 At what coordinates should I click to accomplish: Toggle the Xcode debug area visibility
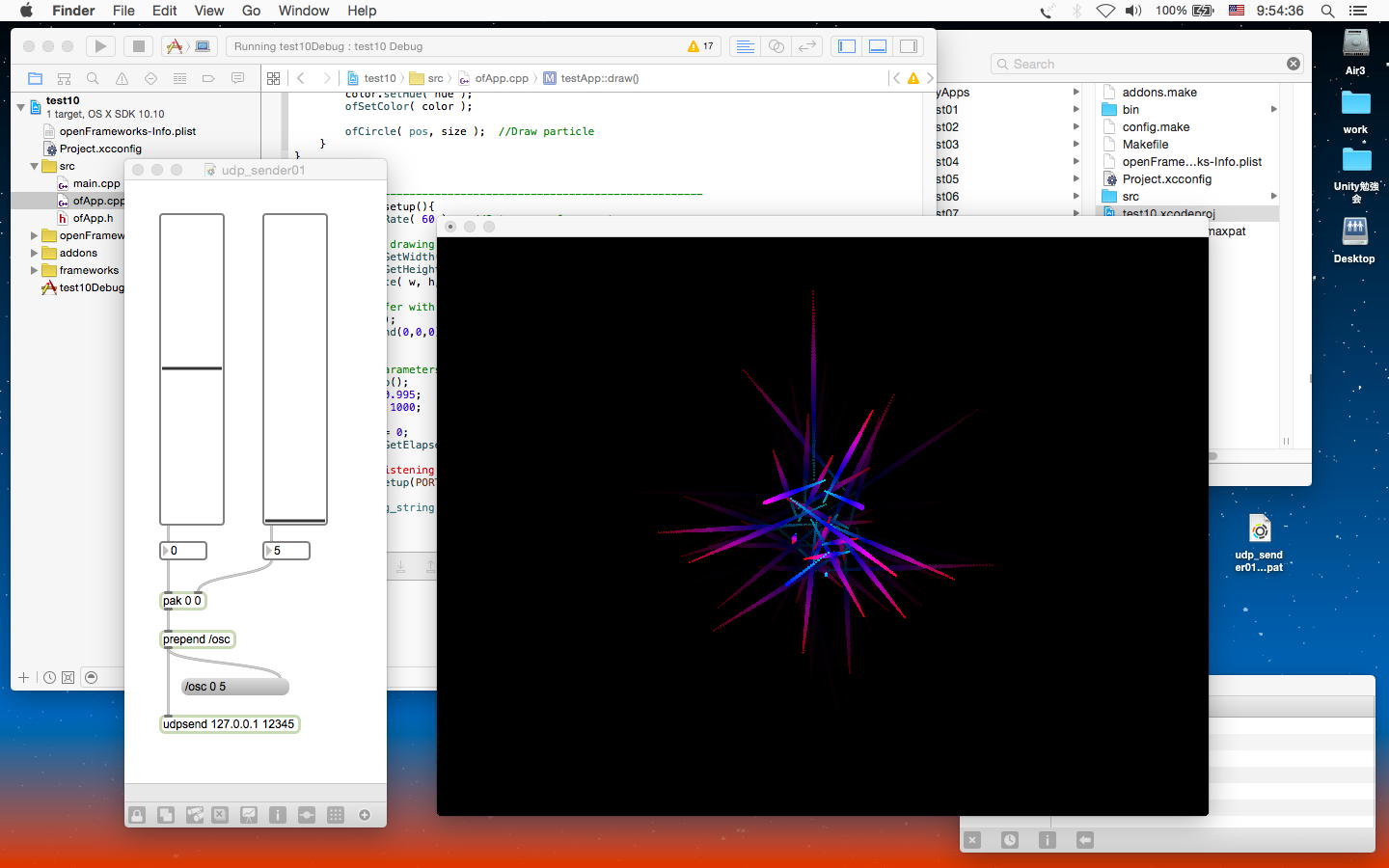pos(878,46)
